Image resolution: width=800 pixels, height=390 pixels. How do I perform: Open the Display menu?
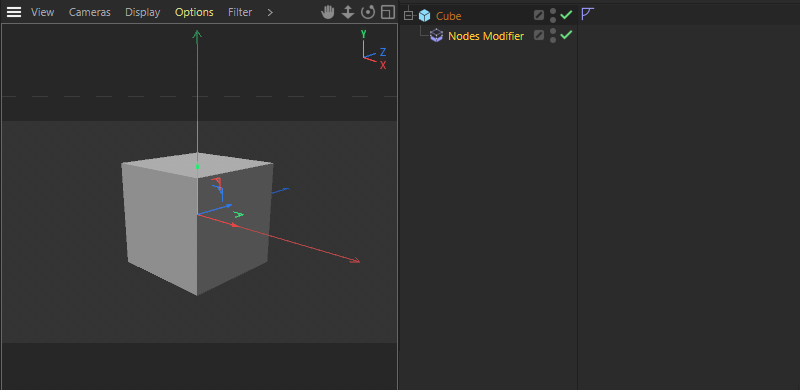[142, 12]
